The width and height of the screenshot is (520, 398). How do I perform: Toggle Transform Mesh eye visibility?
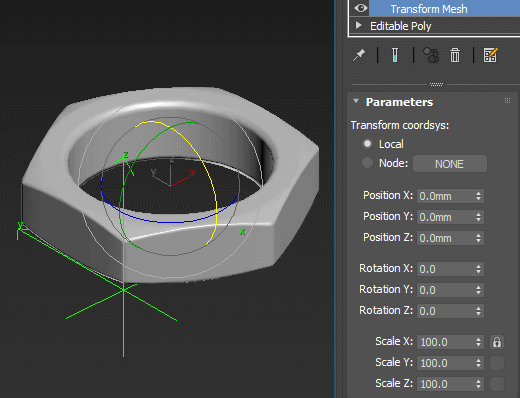pyautogui.click(x=361, y=8)
